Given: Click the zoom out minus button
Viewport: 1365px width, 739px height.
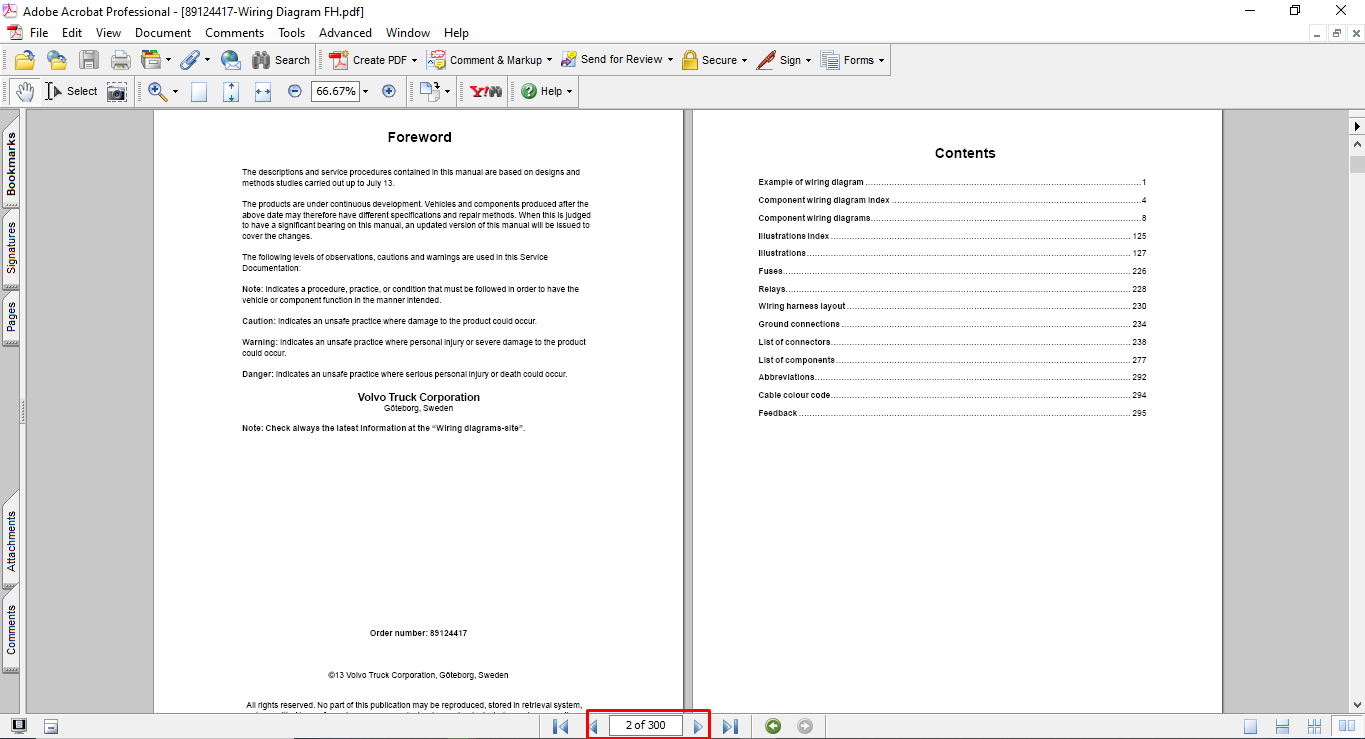Looking at the screenshot, I should [x=295, y=91].
